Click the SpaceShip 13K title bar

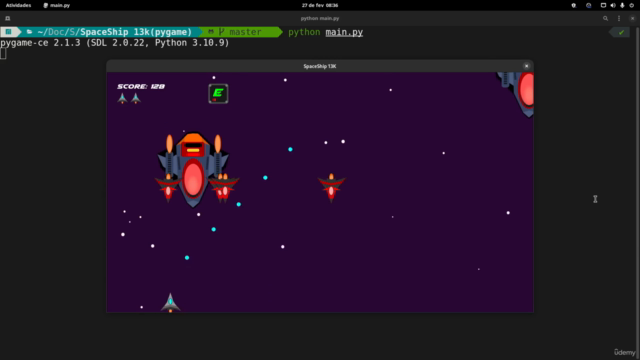point(320,66)
